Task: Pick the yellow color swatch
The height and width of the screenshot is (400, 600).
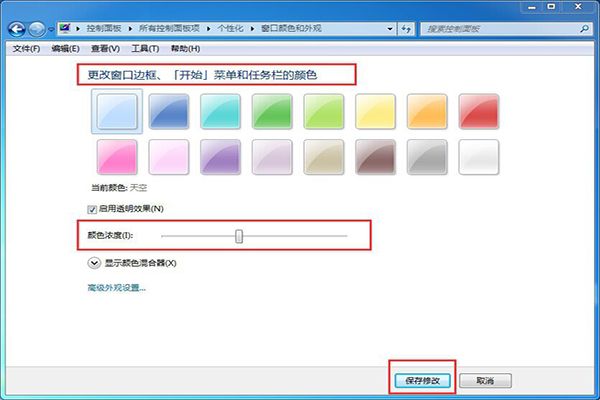Action: point(375,111)
